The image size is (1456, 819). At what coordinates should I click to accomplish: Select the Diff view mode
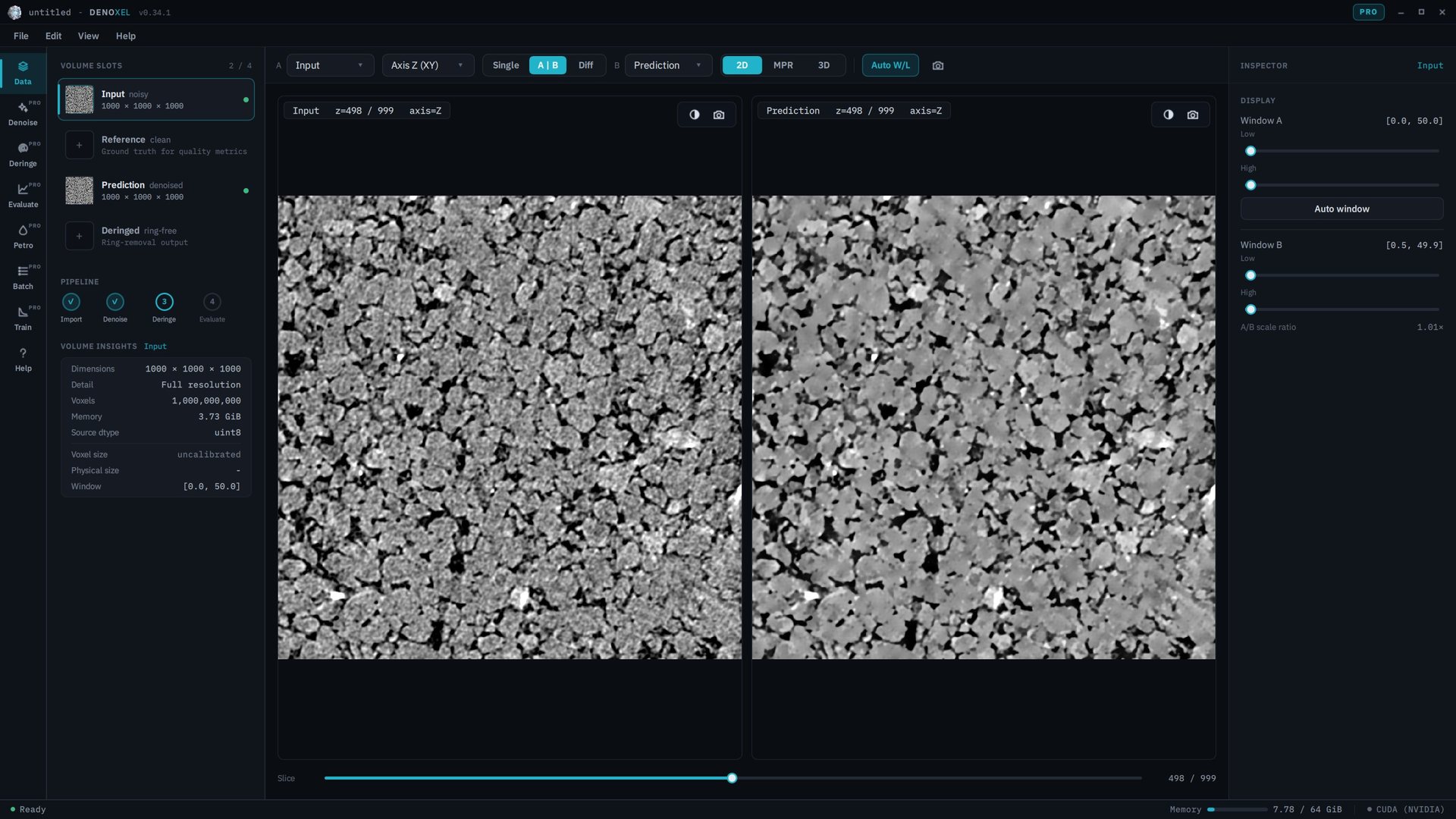point(585,65)
